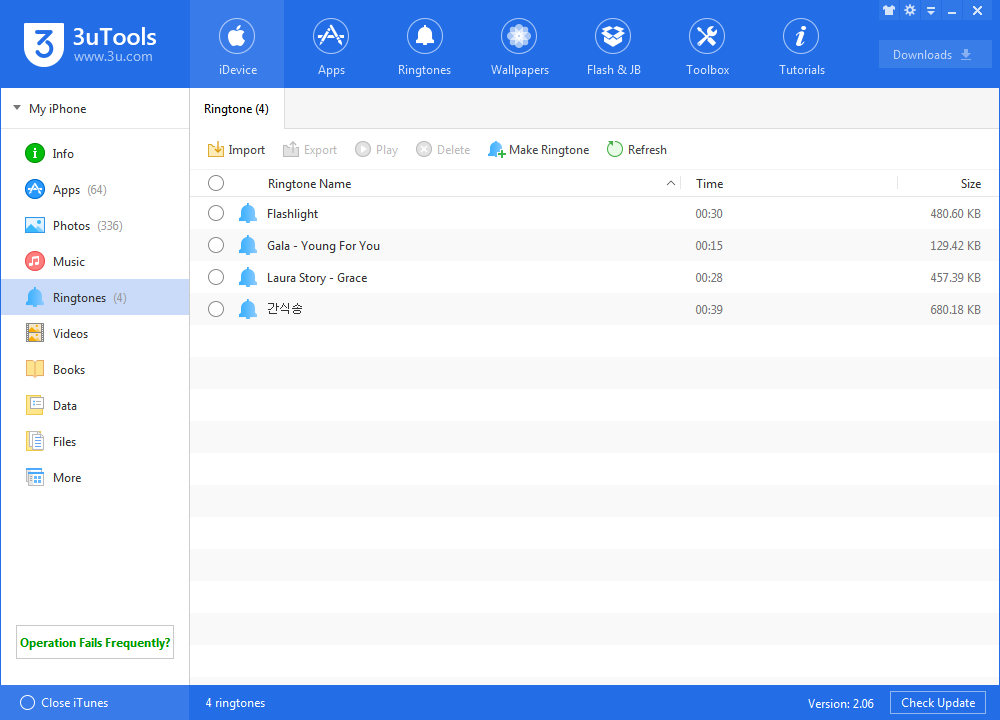The image size is (1000, 720).
Task: Toggle the select-all ringtones radio
Action: [x=216, y=184]
